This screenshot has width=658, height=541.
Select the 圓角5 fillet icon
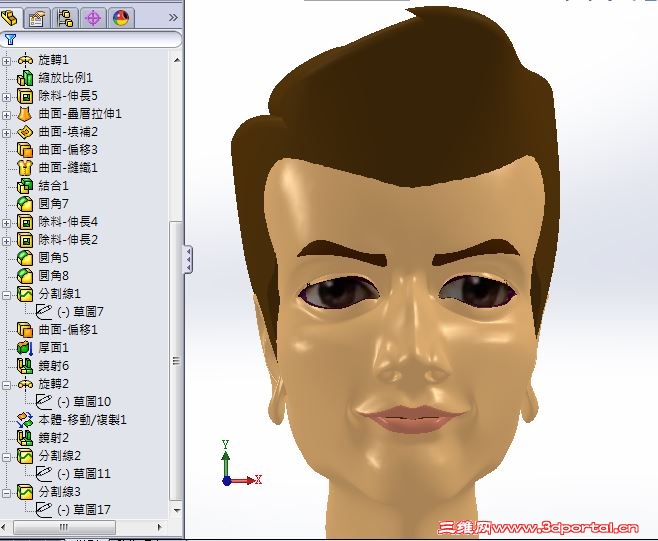[x=25, y=258]
